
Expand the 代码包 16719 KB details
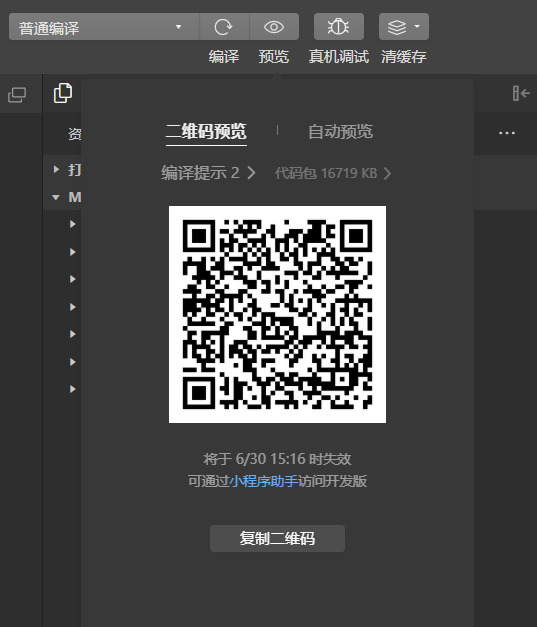click(333, 173)
